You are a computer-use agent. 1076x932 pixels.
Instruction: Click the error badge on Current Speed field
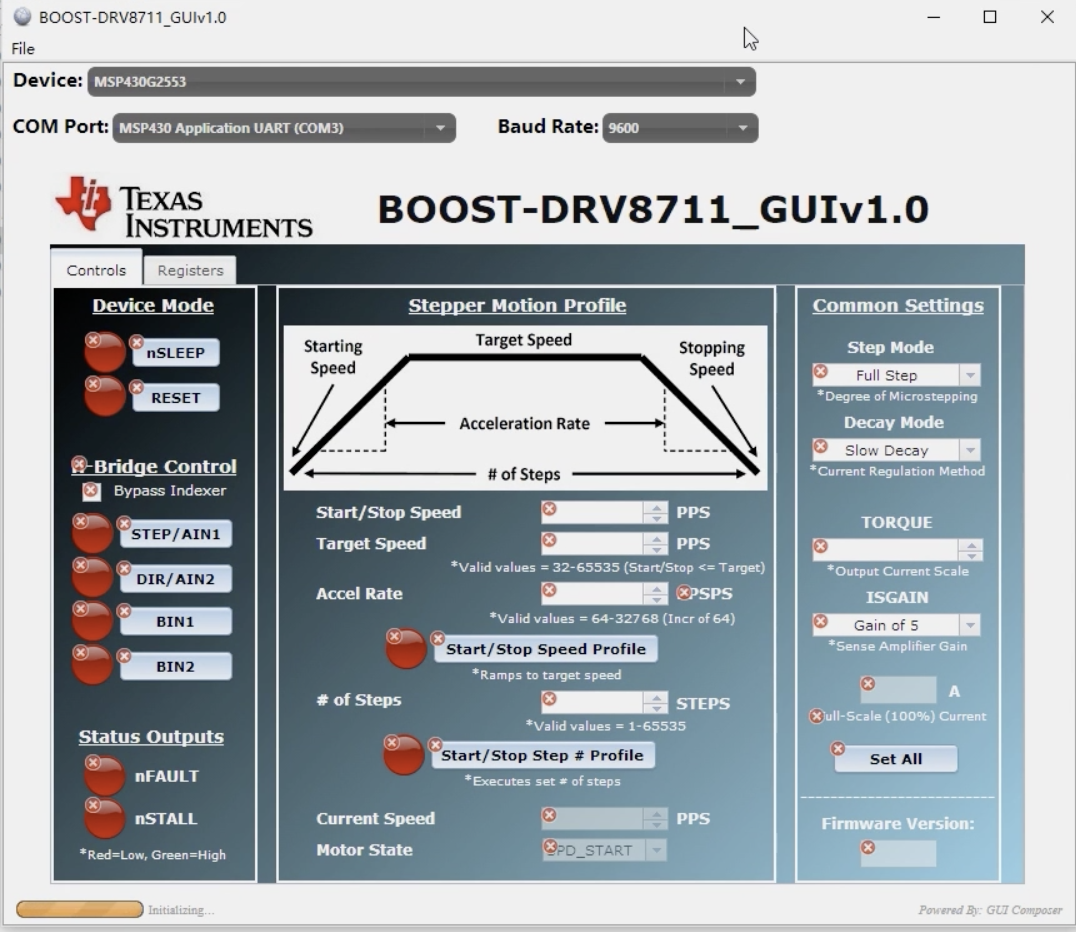tap(549, 815)
